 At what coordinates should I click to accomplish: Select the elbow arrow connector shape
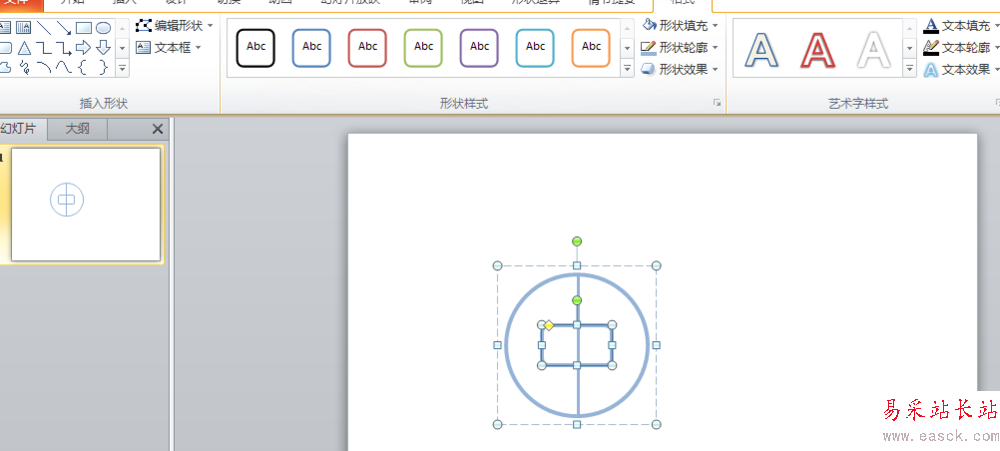(64, 48)
